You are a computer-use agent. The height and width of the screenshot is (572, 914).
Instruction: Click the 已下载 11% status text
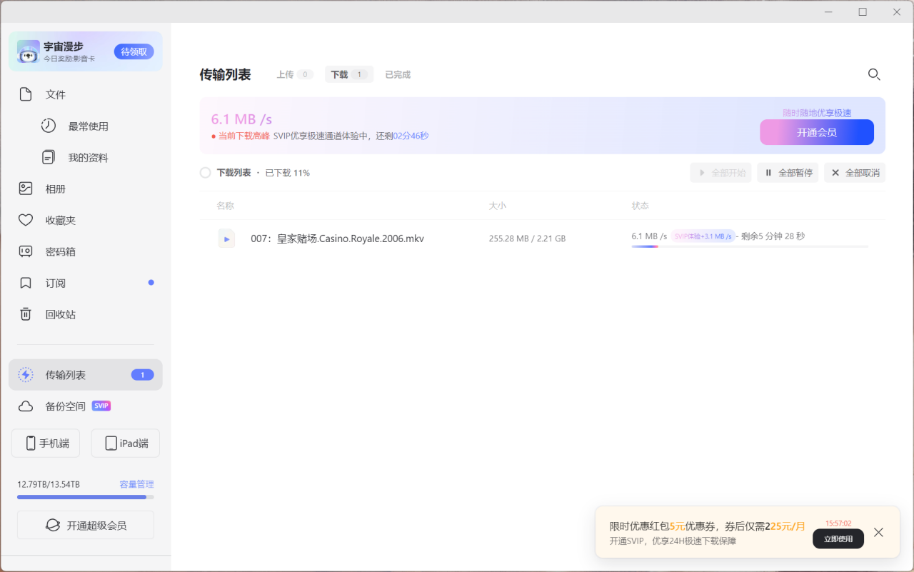click(x=287, y=173)
